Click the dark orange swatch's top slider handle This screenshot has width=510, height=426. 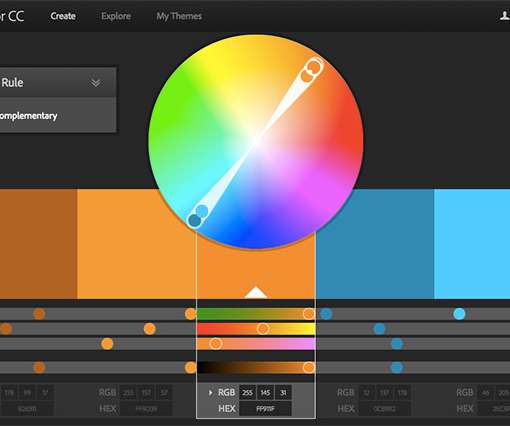coord(39,314)
